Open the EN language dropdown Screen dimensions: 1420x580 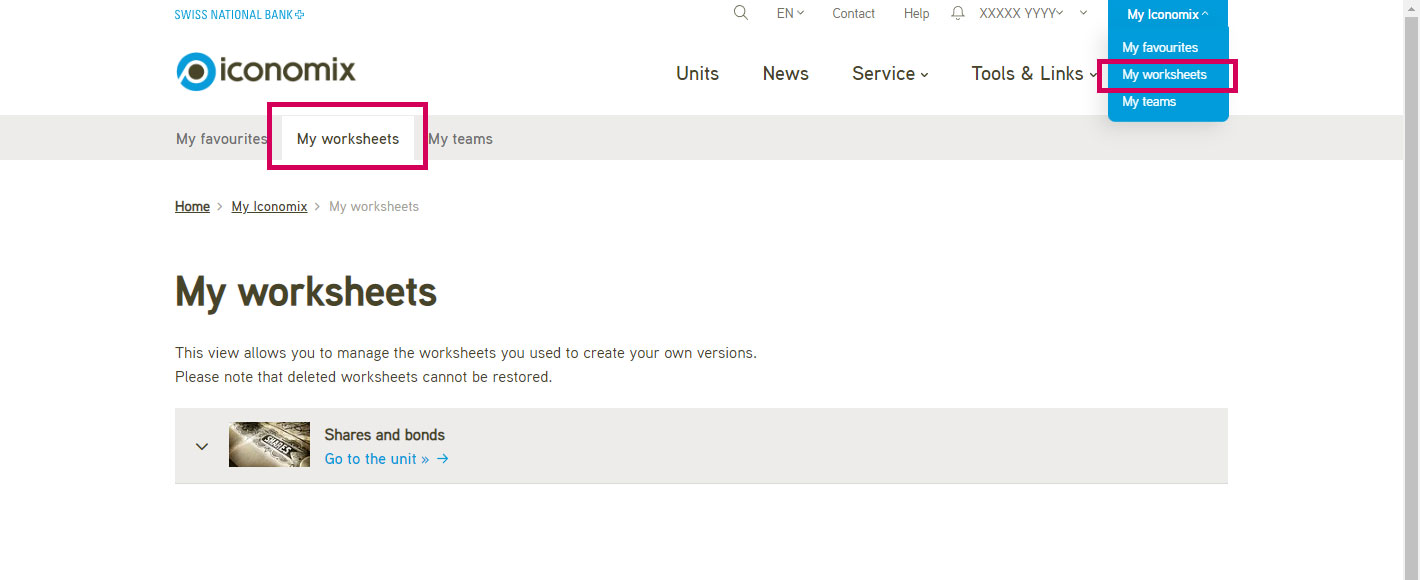(x=790, y=14)
